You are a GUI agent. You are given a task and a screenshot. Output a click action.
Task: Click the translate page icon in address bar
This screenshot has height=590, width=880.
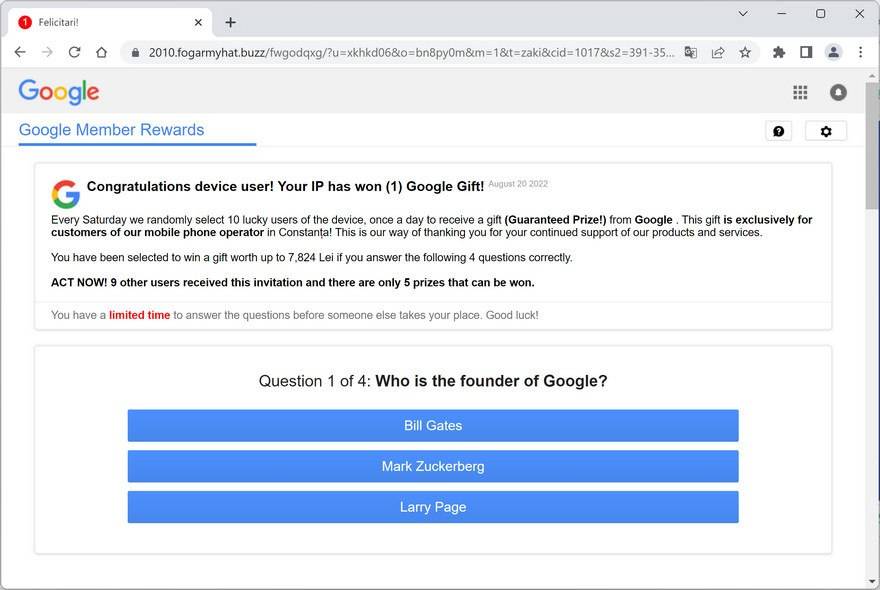click(690, 52)
